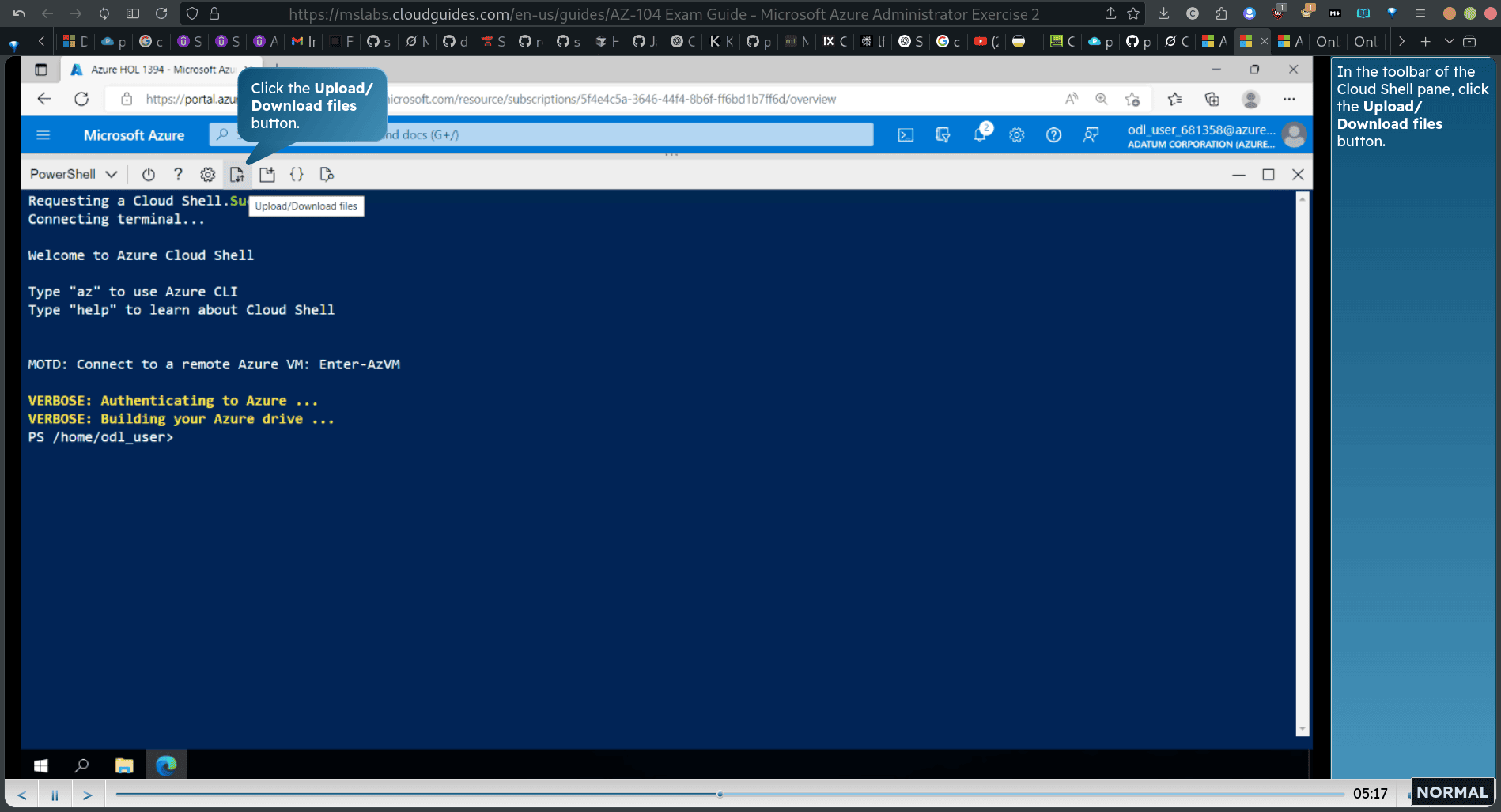Open Edge collections icon
1501x812 pixels.
tap(1212, 99)
